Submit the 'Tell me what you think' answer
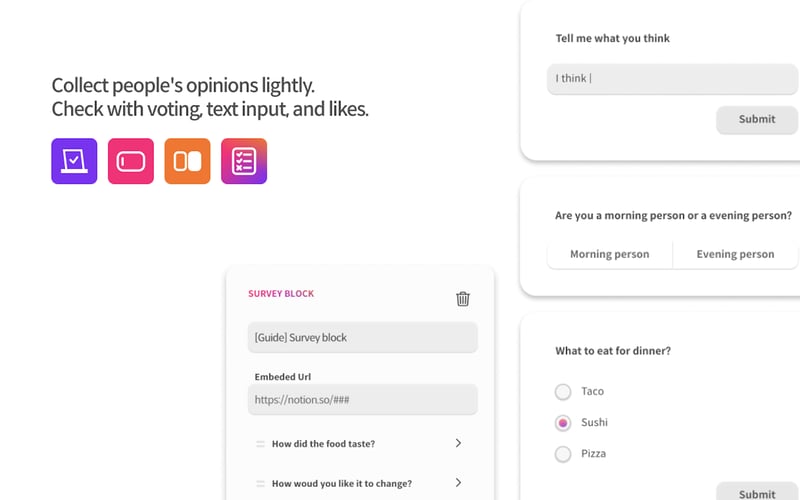This screenshot has height=500, width=800. click(x=756, y=119)
